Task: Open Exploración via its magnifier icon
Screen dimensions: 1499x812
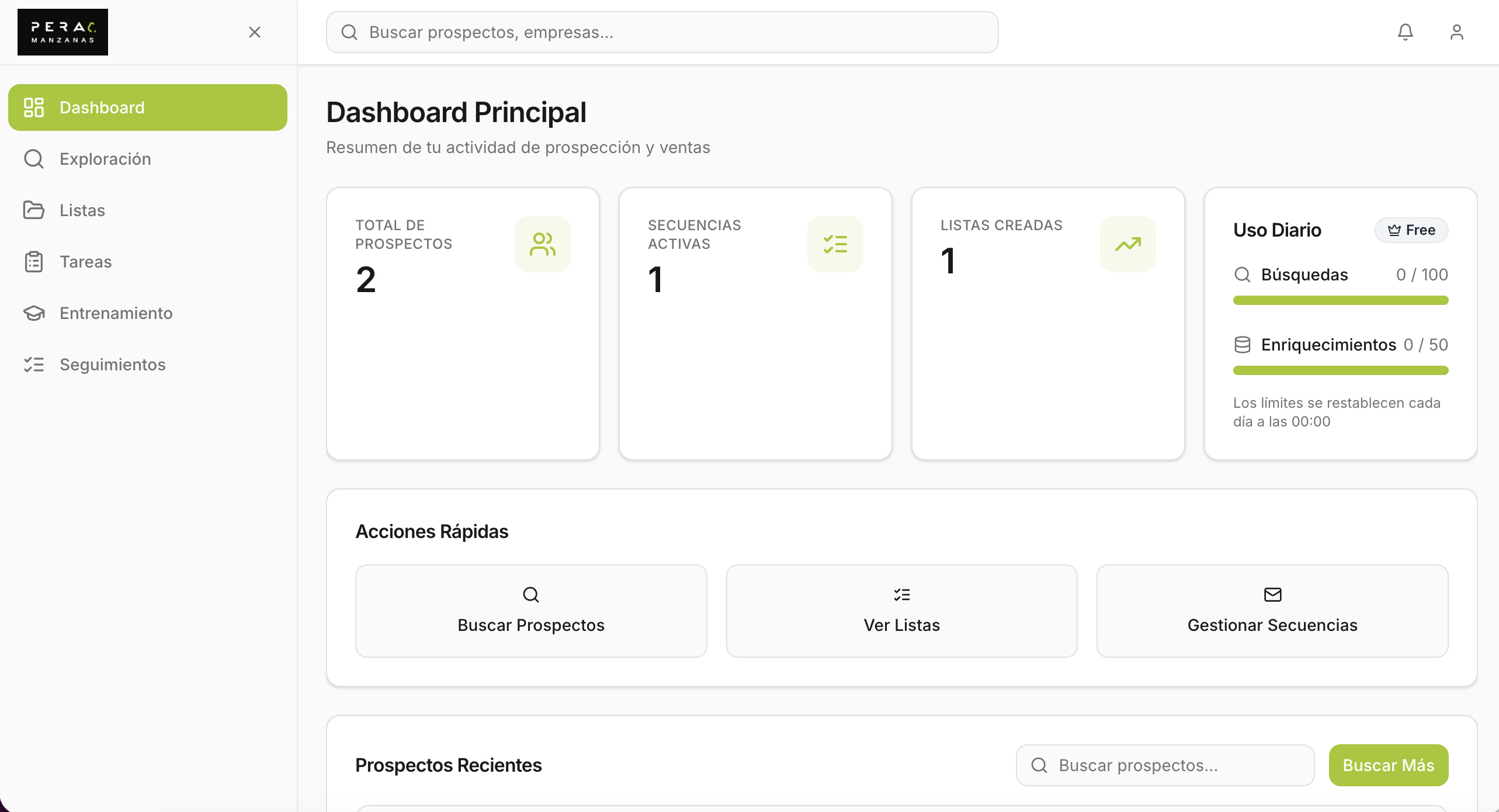Action: pos(34,158)
